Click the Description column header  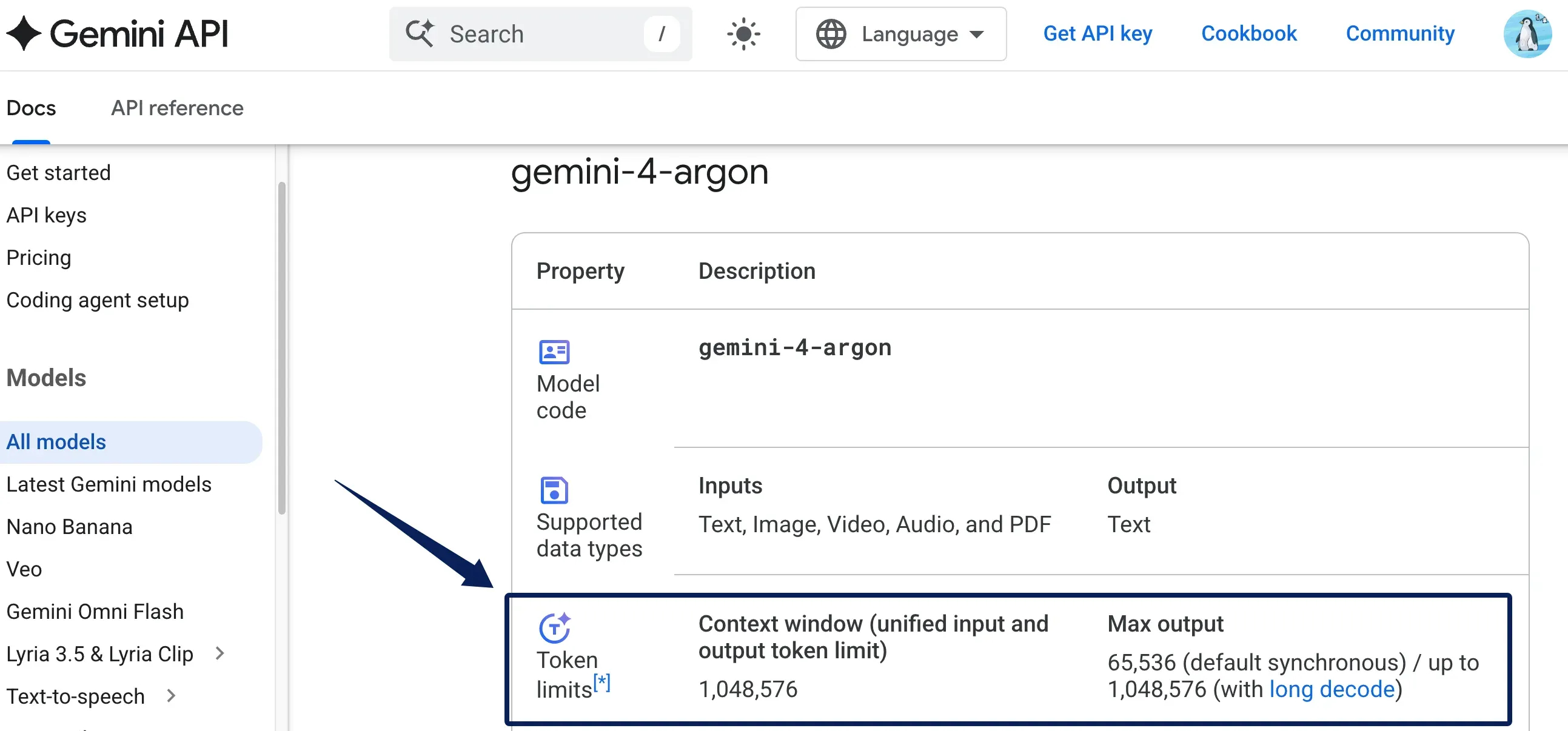tap(757, 271)
